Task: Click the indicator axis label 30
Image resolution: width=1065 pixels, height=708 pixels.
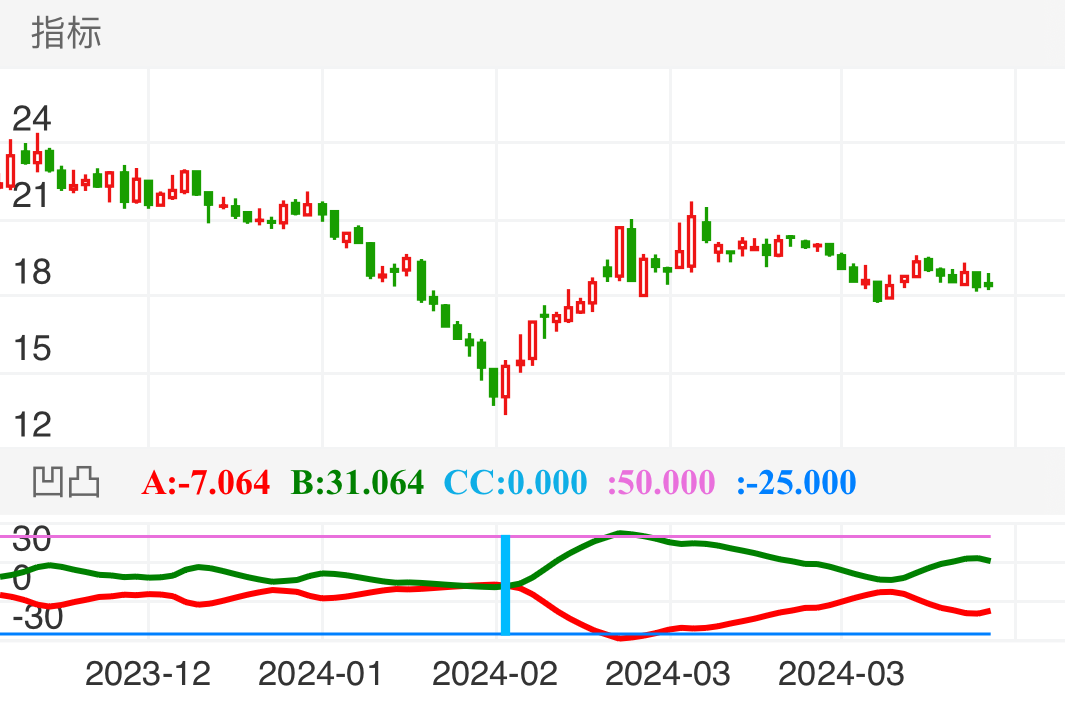Action: [31, 541]
